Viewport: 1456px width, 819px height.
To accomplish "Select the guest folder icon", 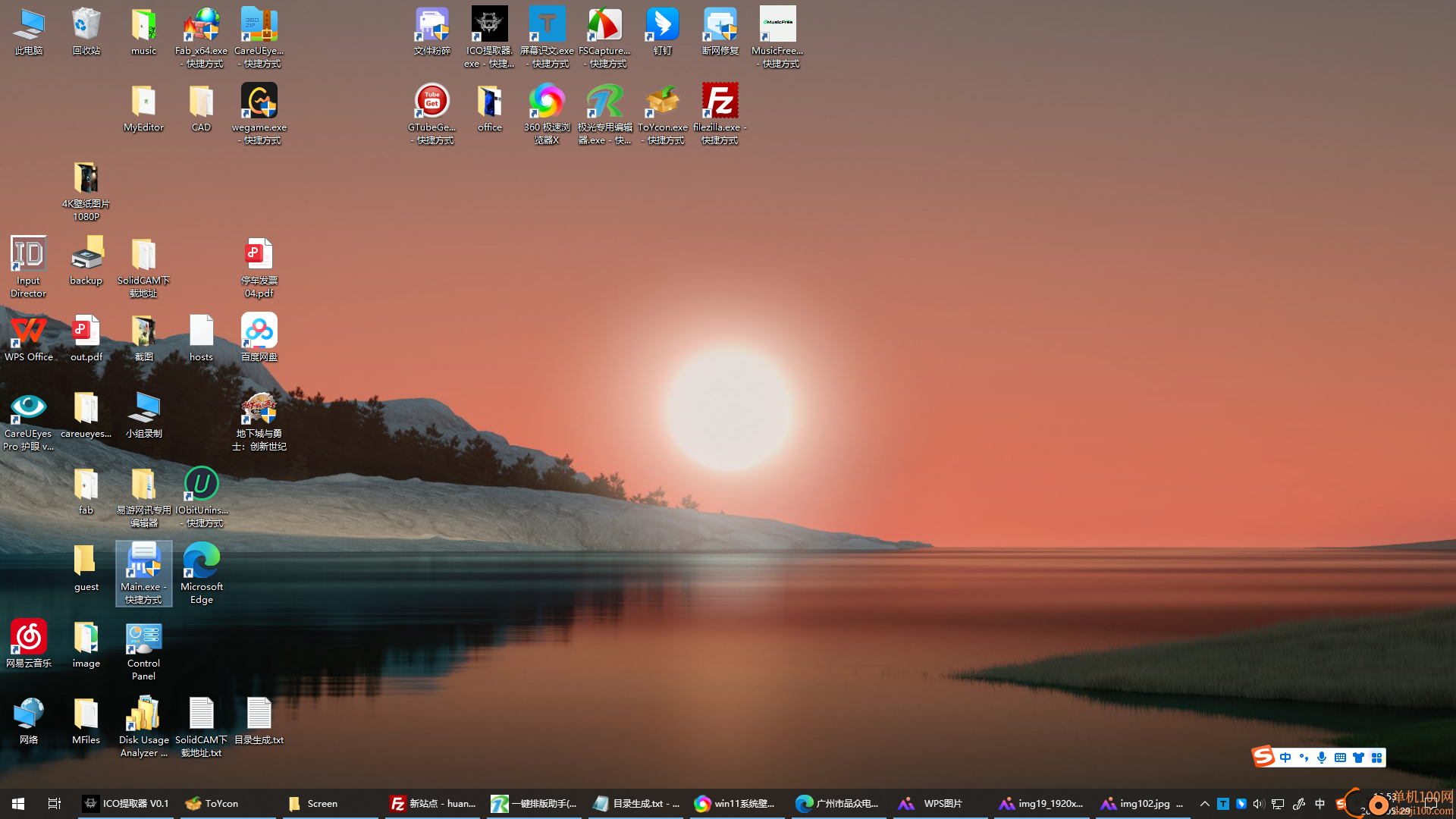I will (86, 568).
